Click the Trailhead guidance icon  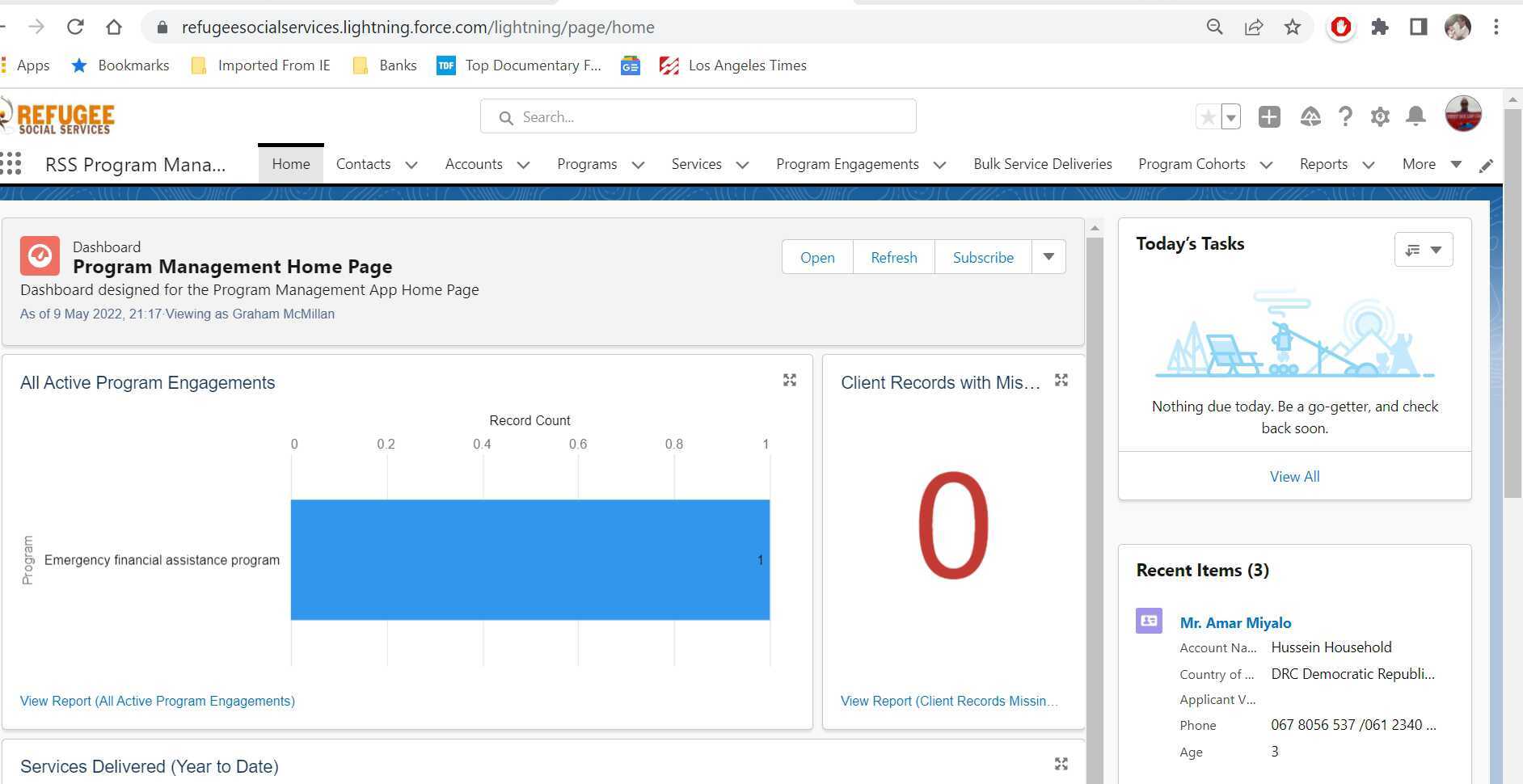[x=1310, y=117]
